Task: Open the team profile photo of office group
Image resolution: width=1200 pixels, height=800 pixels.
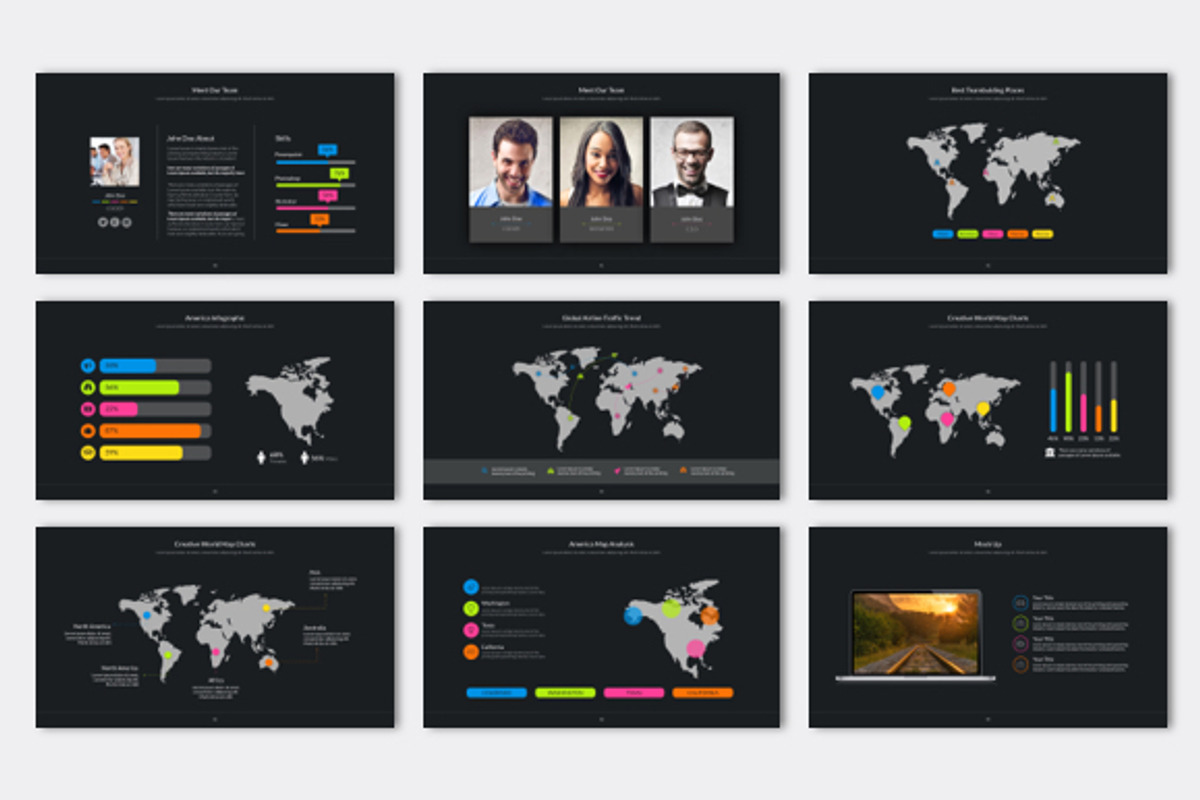Action: click(115, 162)
